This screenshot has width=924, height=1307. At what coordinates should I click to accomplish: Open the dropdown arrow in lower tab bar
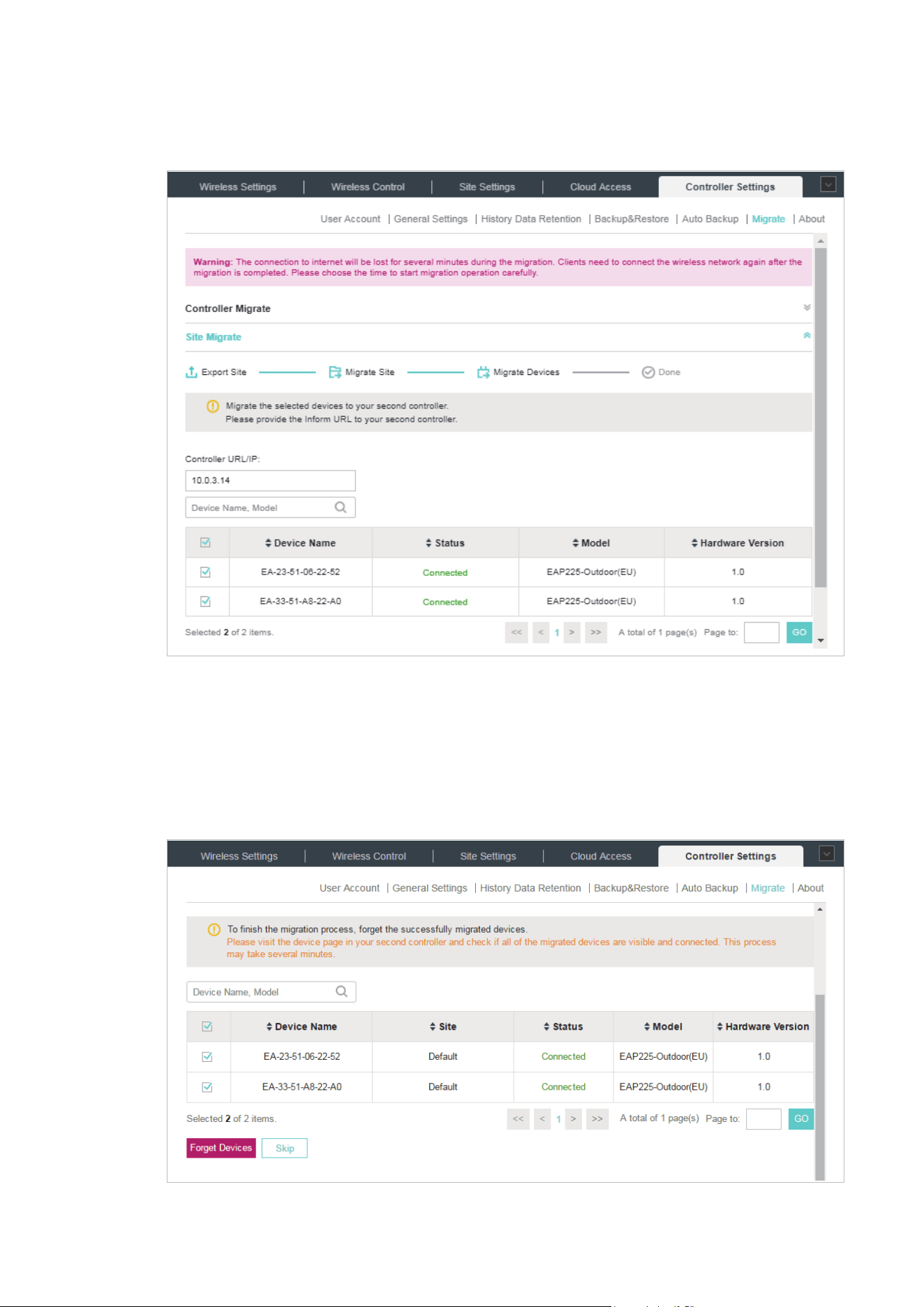(827, 854)
